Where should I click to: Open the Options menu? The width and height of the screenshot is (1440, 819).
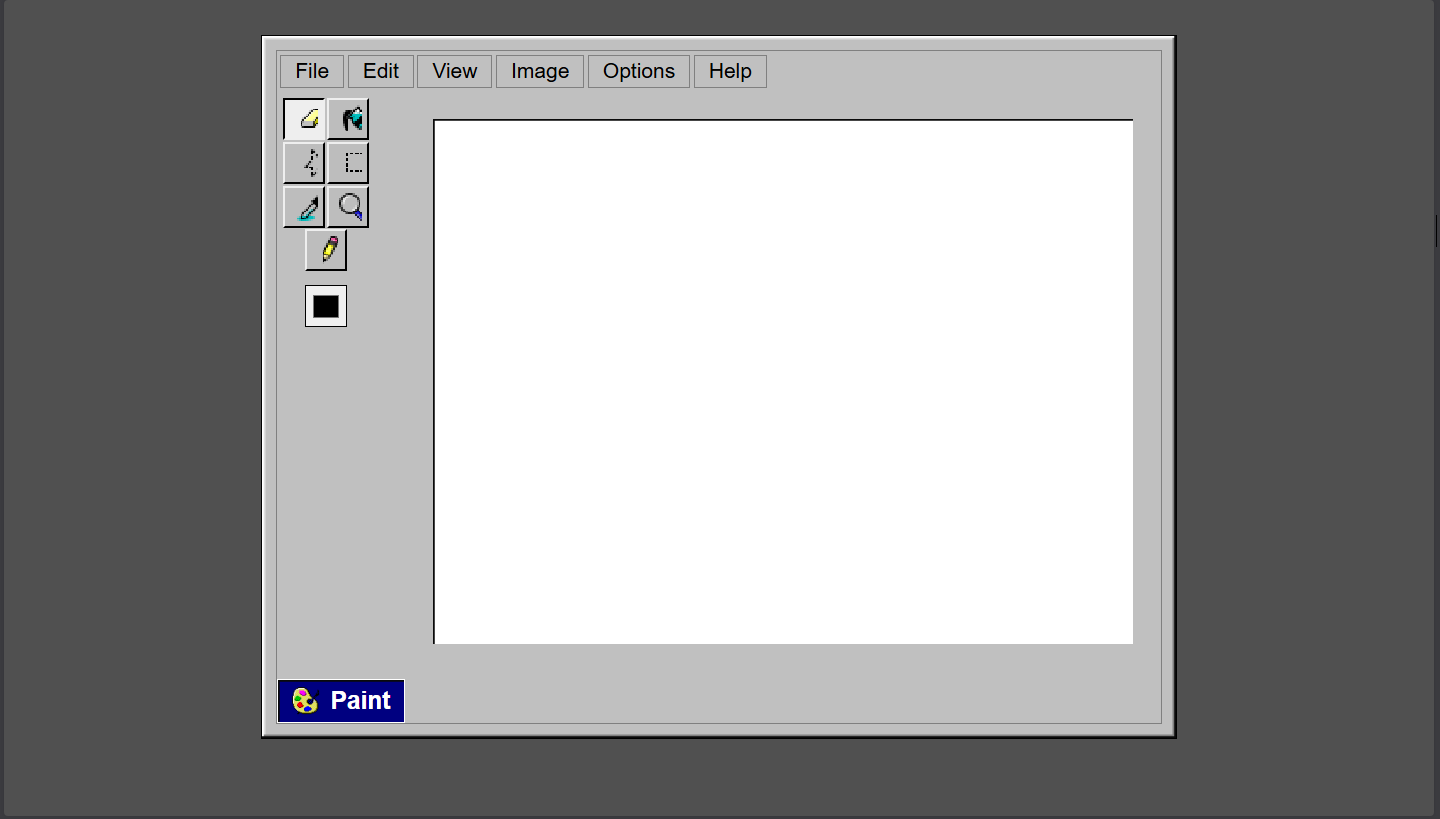pyautogui.click(x=638, y=71)
